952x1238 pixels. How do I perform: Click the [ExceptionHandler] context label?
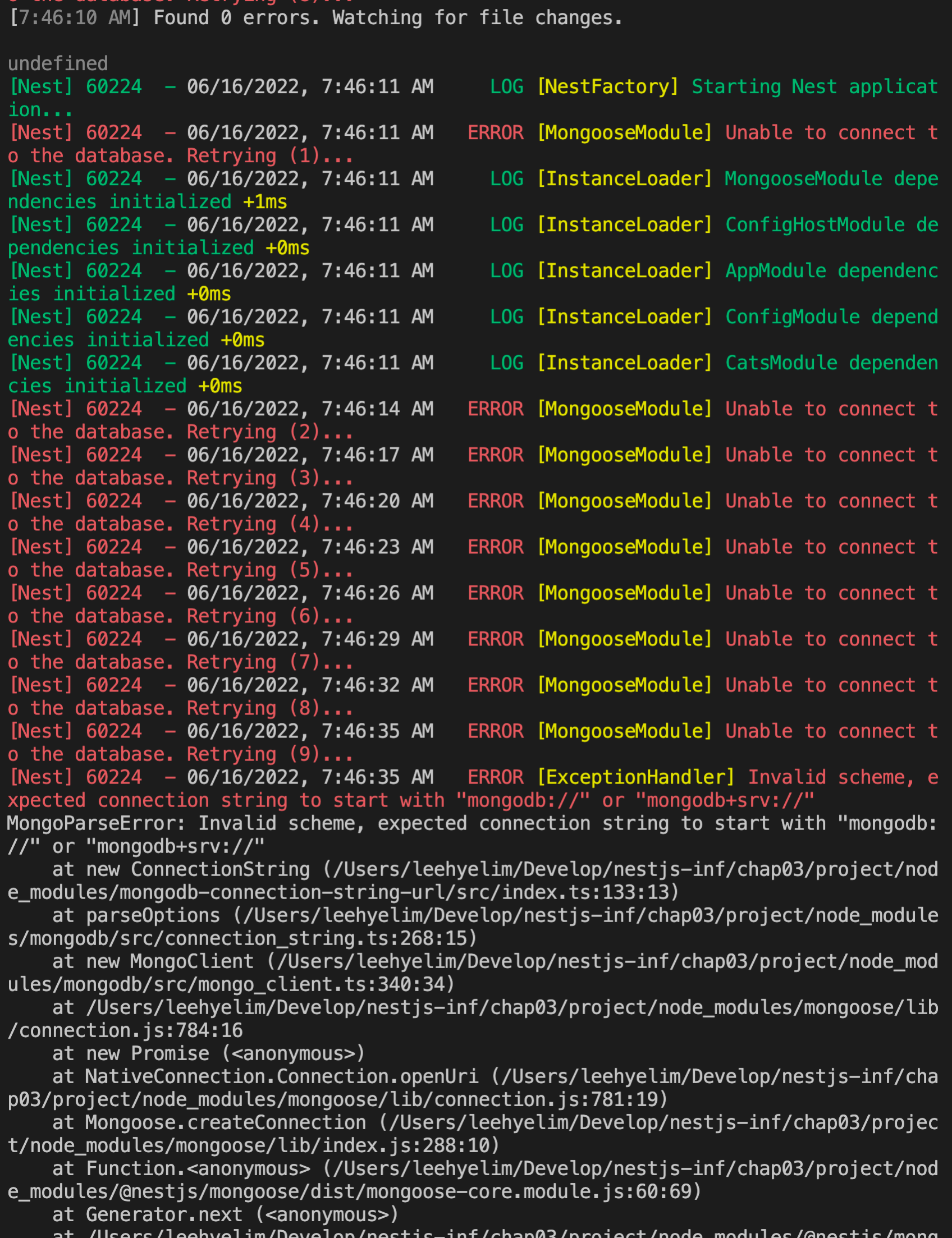(x=635, y=777)
